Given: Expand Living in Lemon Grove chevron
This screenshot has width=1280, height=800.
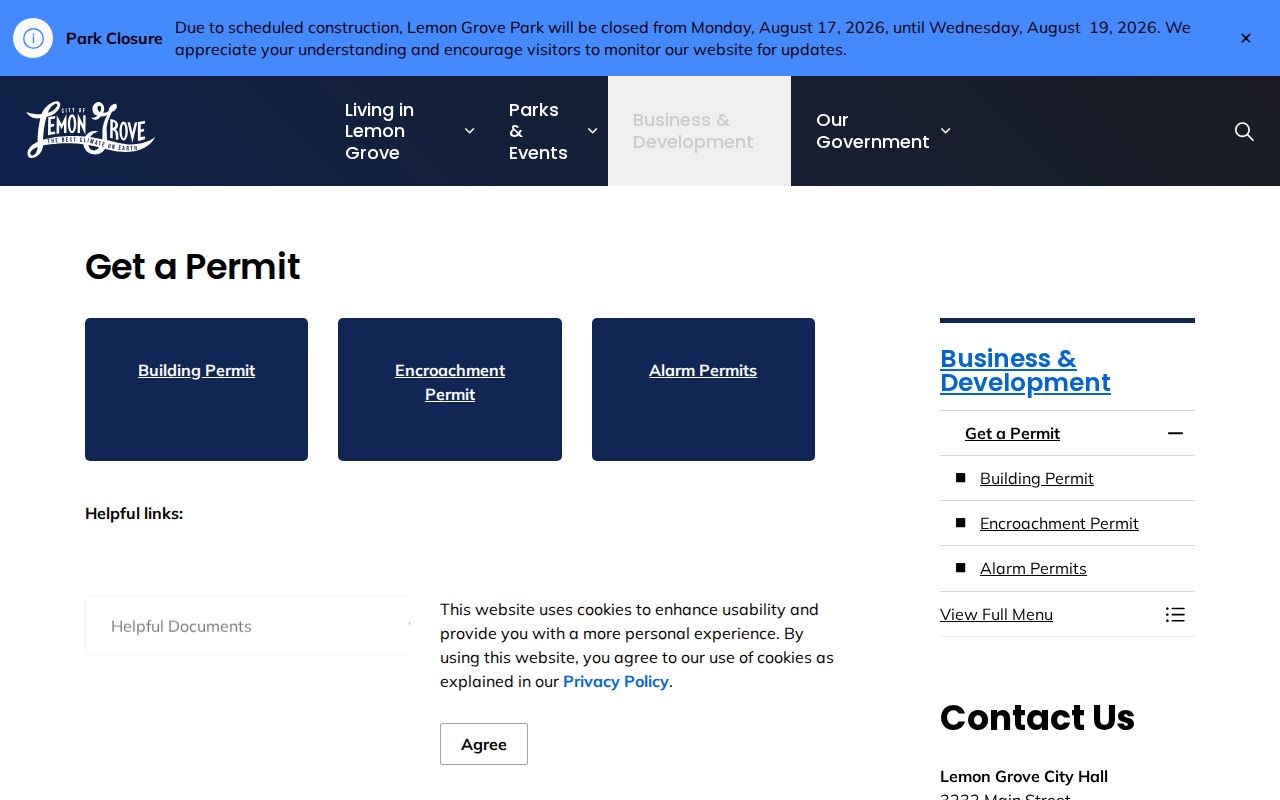Looking at the screenshot, I should tap(469, 131).
